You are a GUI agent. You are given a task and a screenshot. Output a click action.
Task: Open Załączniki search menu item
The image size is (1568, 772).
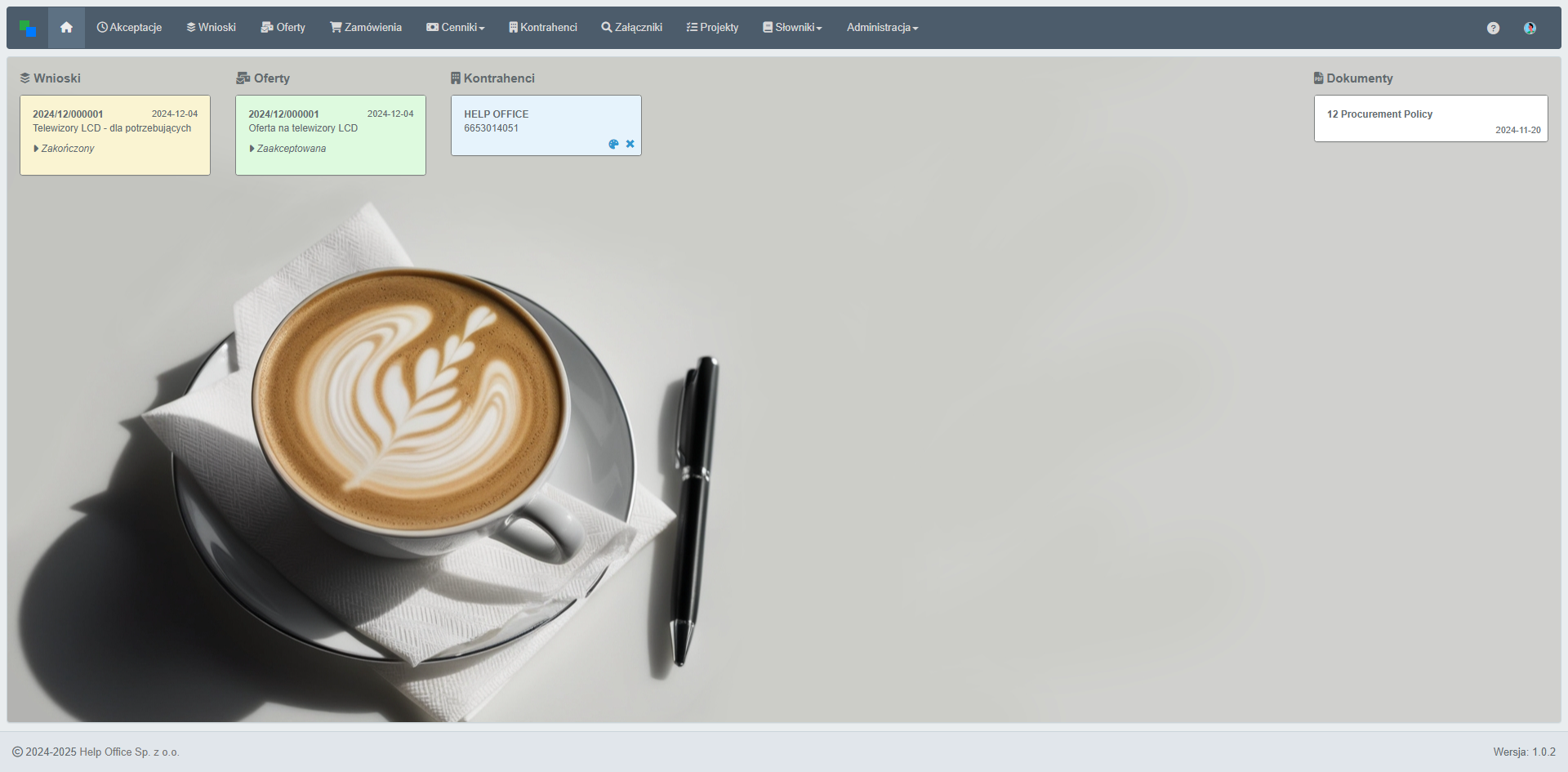tap(631, 28)
